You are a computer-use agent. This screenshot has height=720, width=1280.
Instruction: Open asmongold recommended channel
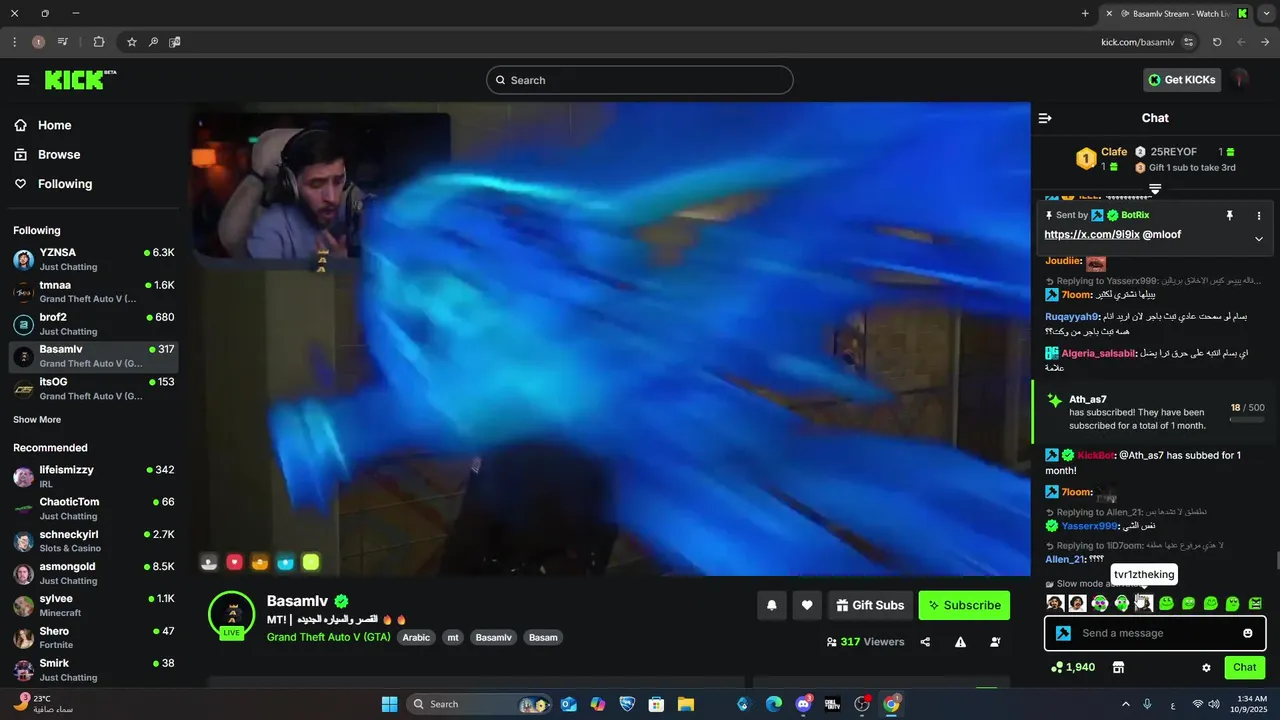click(94, 574)
